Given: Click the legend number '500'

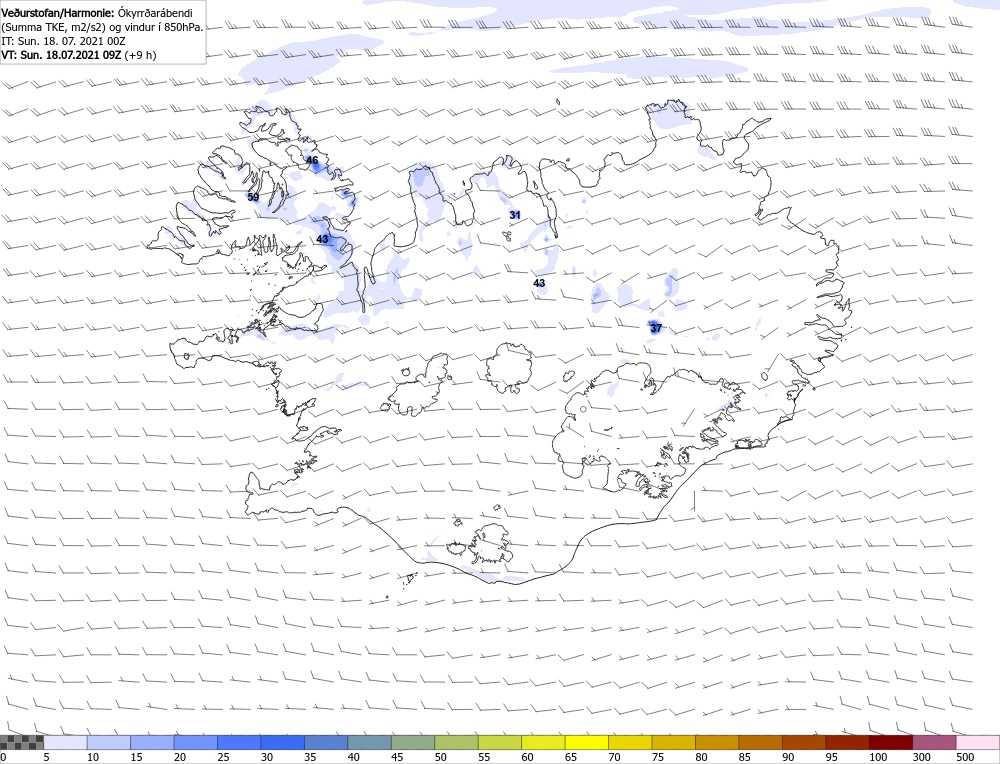Looking at the screenshot, I should pyautogui.click(x=965, y=757).
